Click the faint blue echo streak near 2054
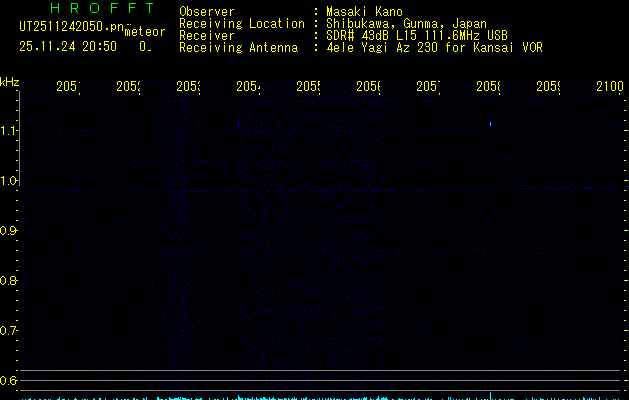 tap(239, 124)
